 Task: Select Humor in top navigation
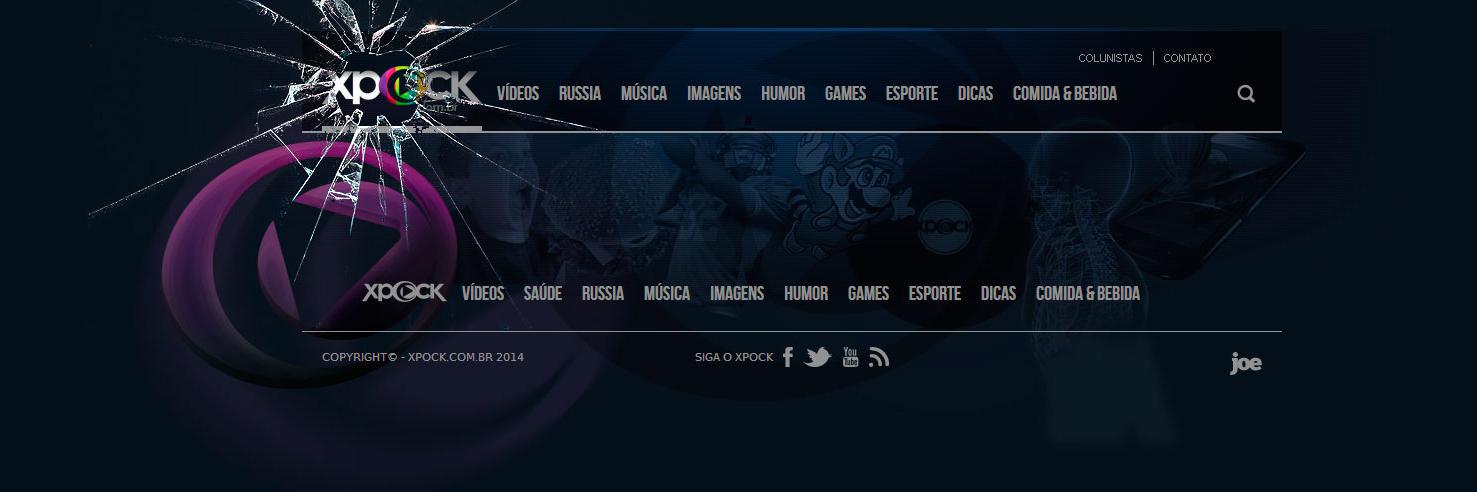(x=783, y=94)
